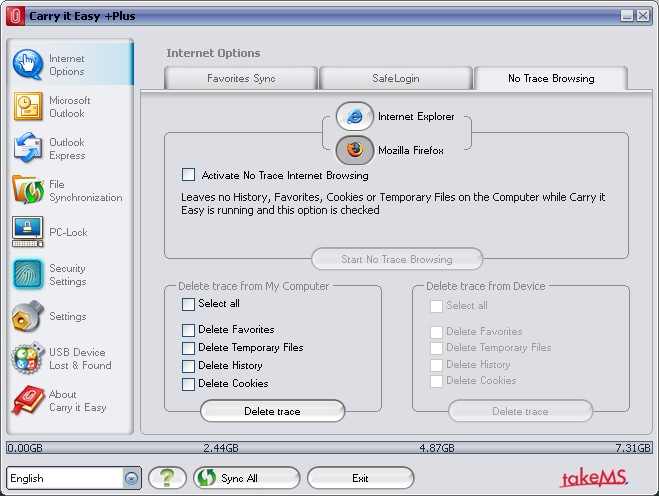Open the USB Device Lost & Found icon
659x496 pixels.
pos(28,358)
